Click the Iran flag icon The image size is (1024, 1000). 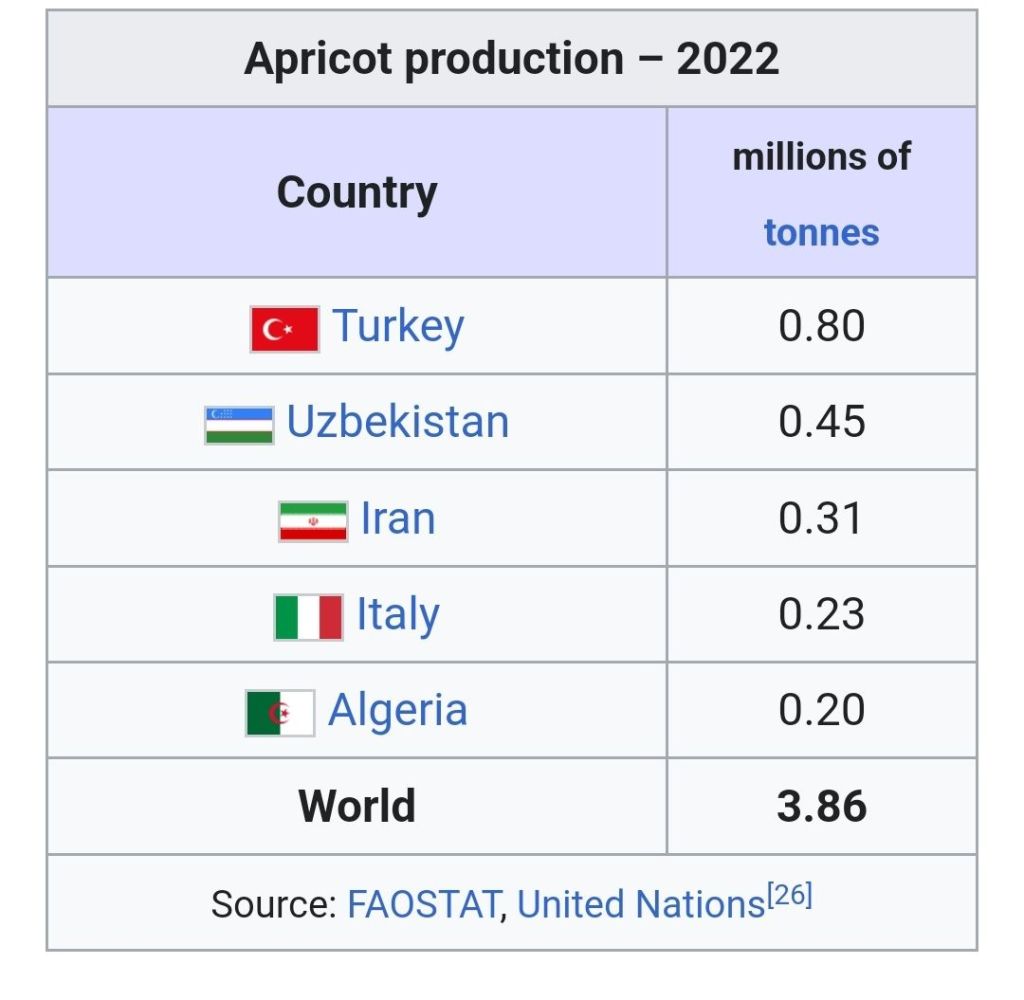[313, 521]
